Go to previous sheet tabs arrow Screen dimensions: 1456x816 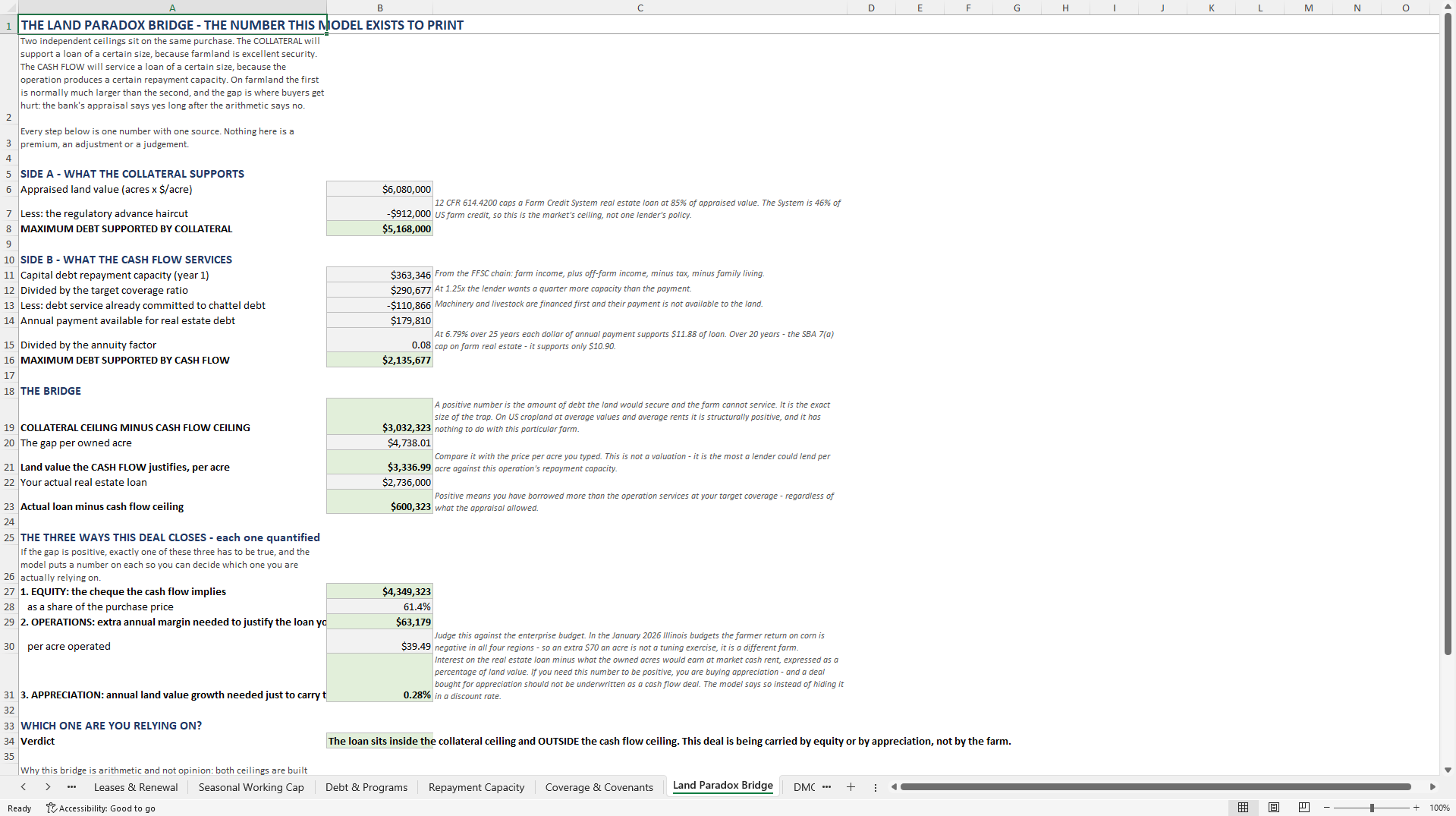click(24, 787)
